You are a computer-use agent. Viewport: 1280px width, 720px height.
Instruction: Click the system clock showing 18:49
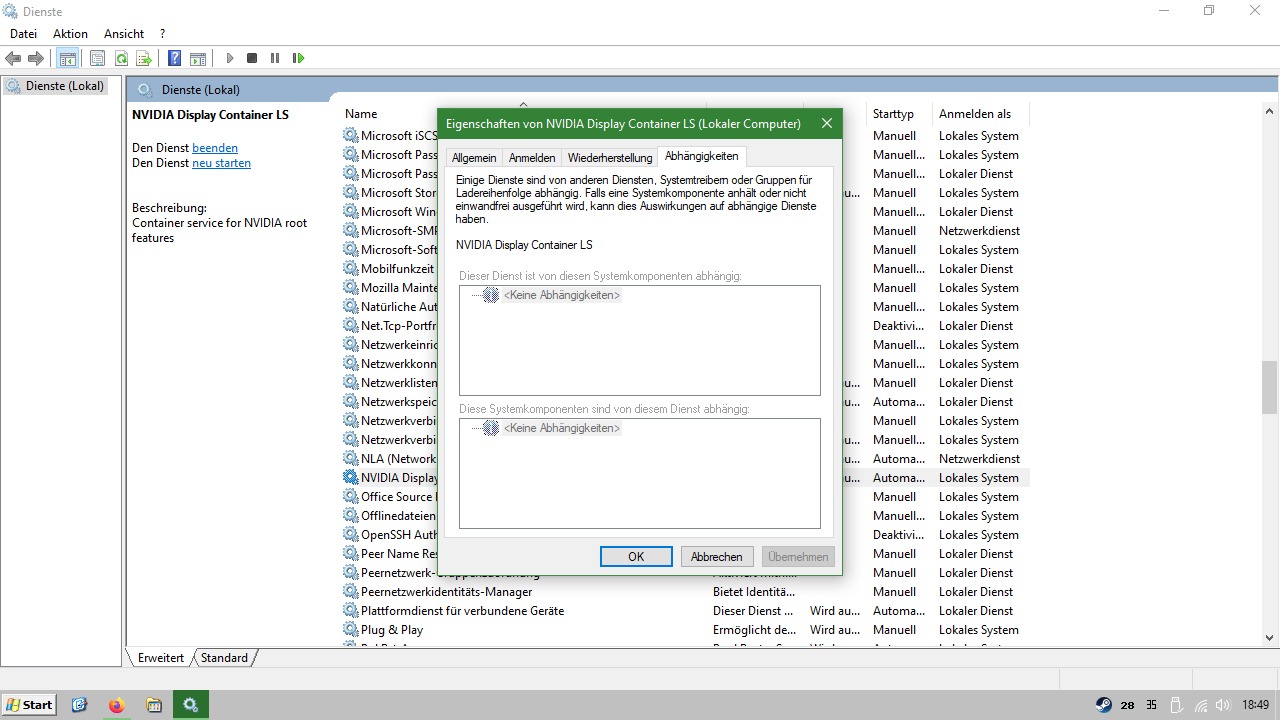point(1256,705)
